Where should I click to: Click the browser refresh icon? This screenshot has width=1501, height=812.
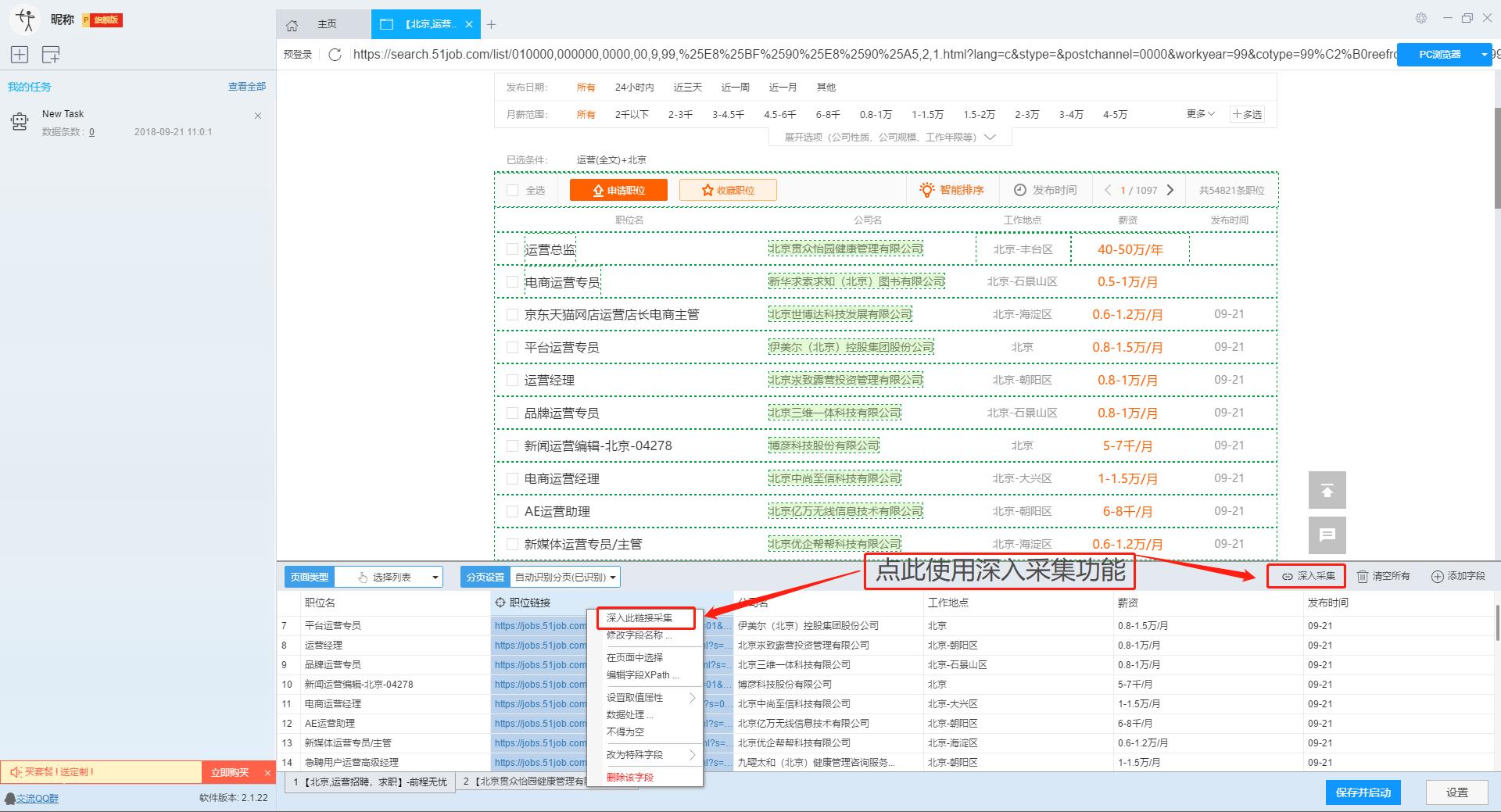pyautogui.click(x=335, y=55)
